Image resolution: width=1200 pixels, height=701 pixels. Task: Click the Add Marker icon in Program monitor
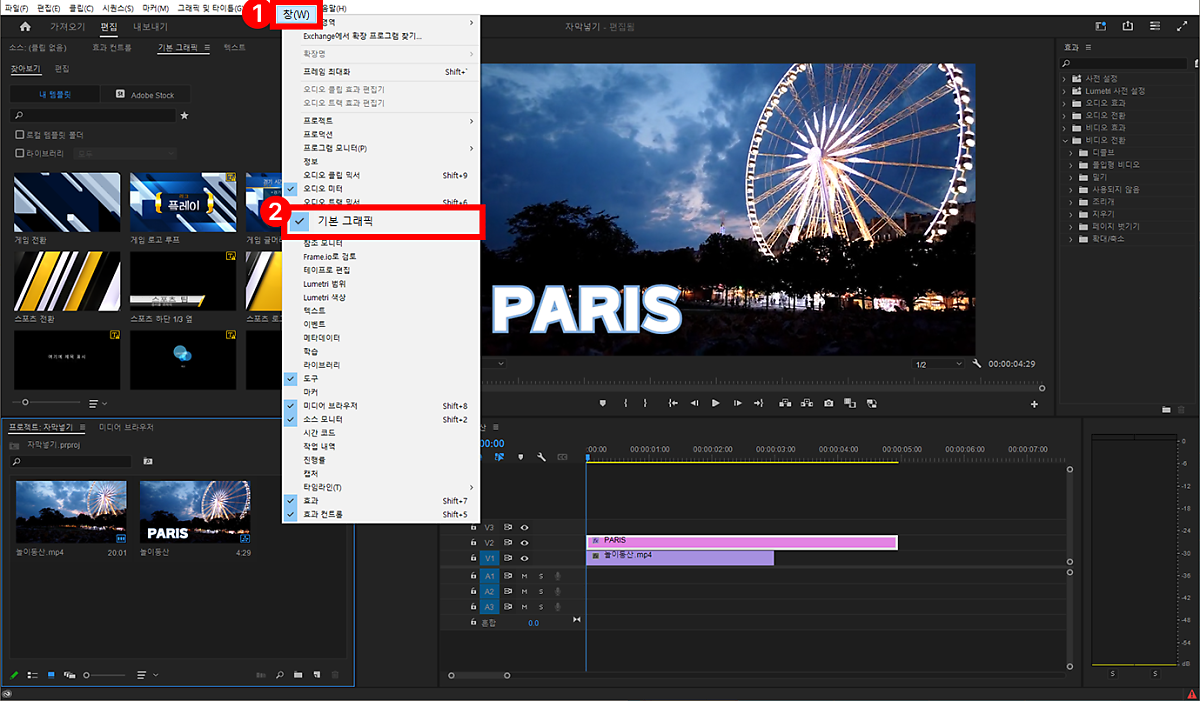tap(603, 403)
